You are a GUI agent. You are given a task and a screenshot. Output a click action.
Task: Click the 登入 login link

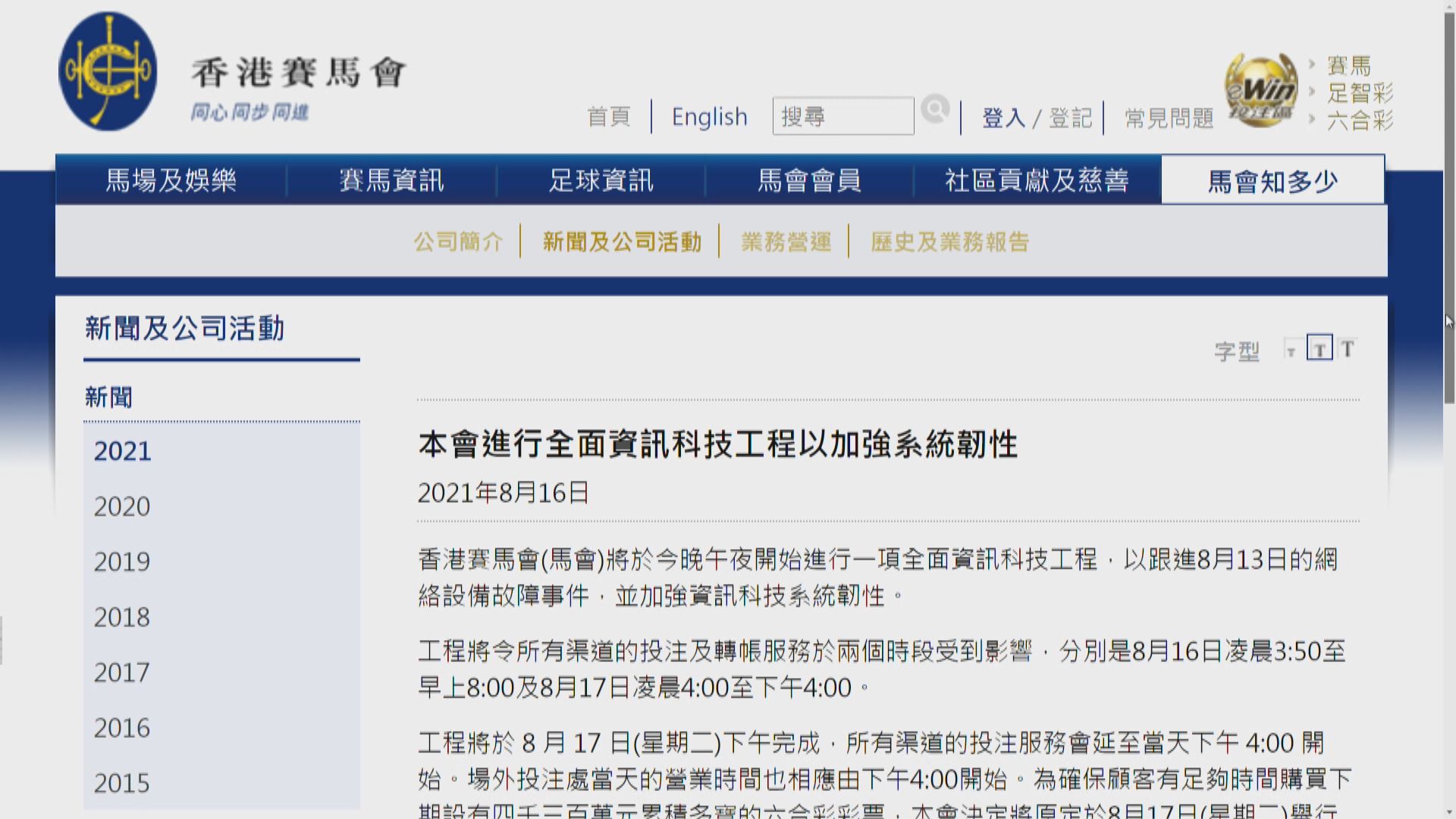[1003, 118]
